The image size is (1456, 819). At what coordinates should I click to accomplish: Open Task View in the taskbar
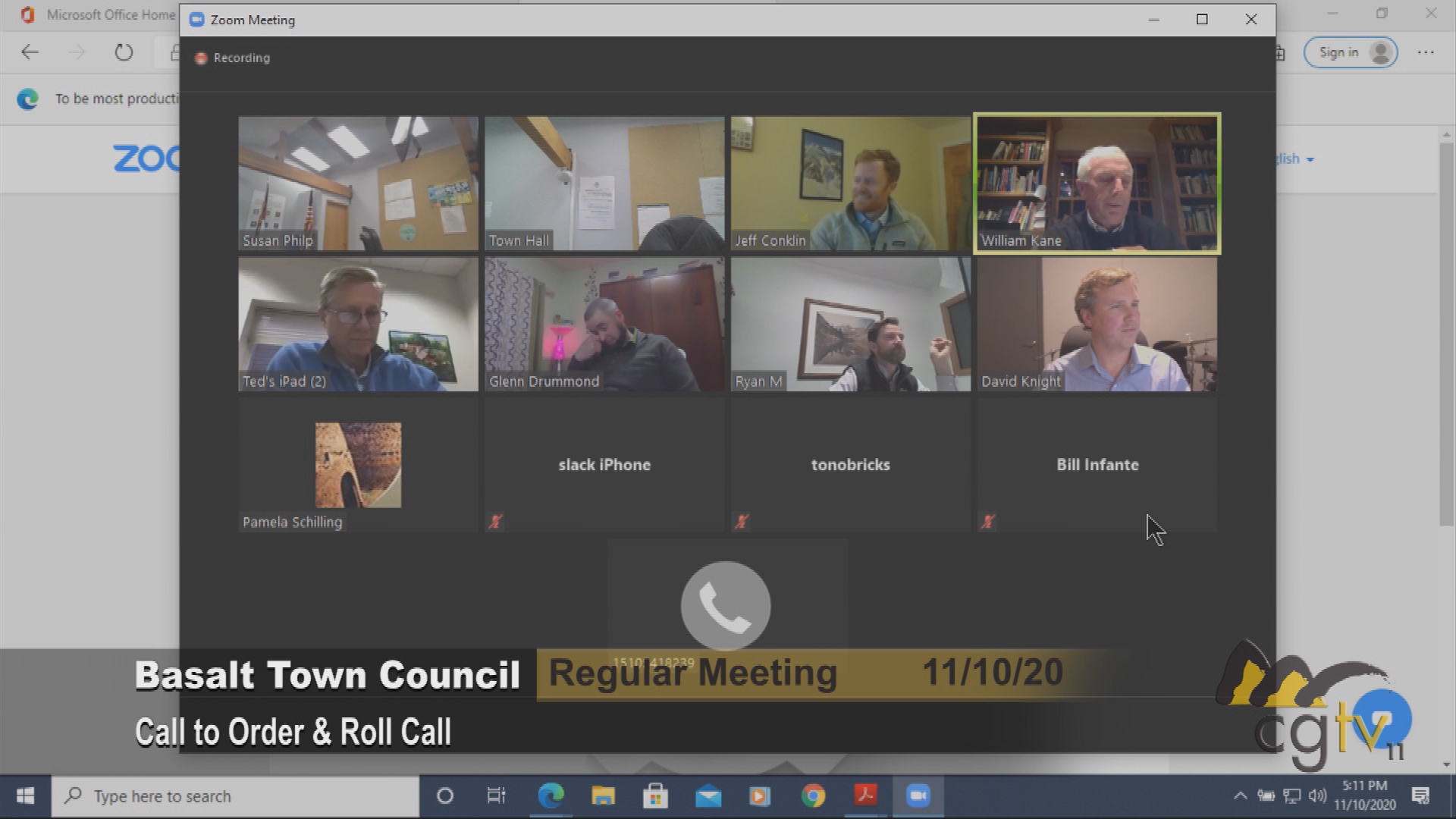[x=496, y=796]
